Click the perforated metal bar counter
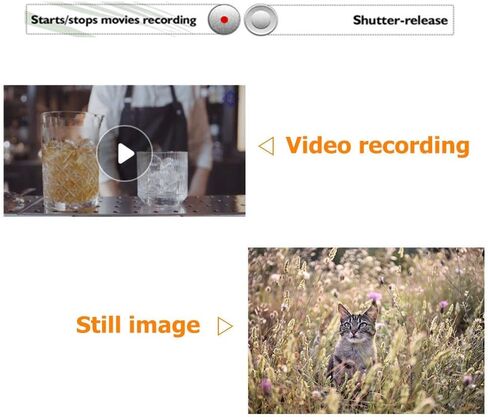Screen dimensions: 488x417 pos(124,205)
